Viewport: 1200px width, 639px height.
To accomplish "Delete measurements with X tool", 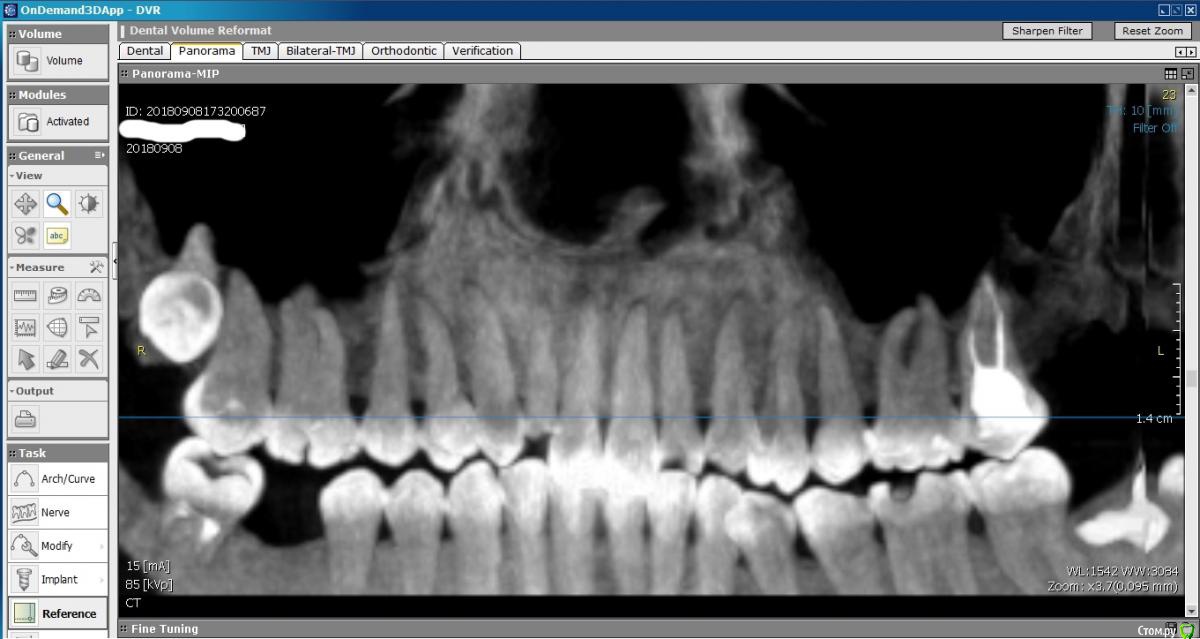I will pos(89,358).
